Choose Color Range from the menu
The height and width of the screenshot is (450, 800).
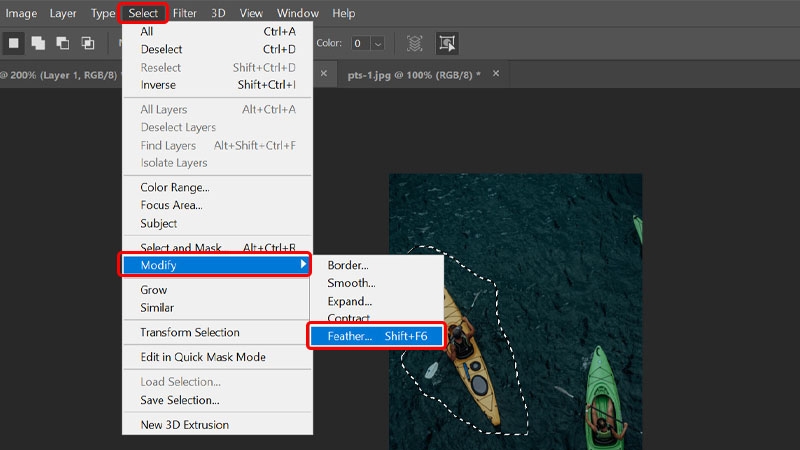tap(217, 188)
